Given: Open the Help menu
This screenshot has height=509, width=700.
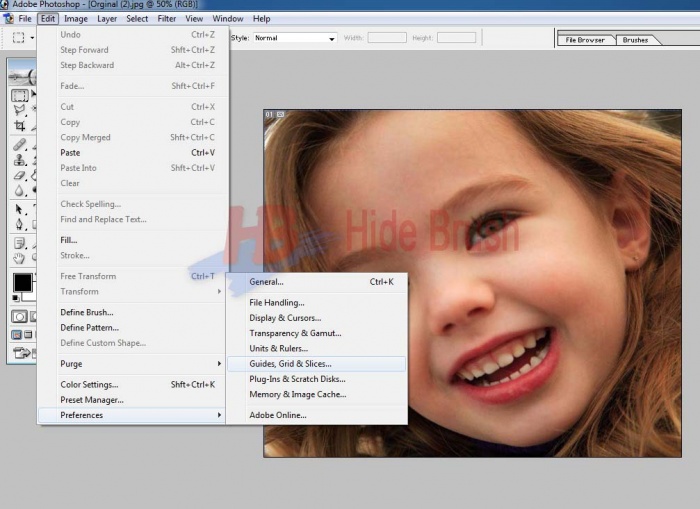Looking at the screenshot, I should pos(262,19).
